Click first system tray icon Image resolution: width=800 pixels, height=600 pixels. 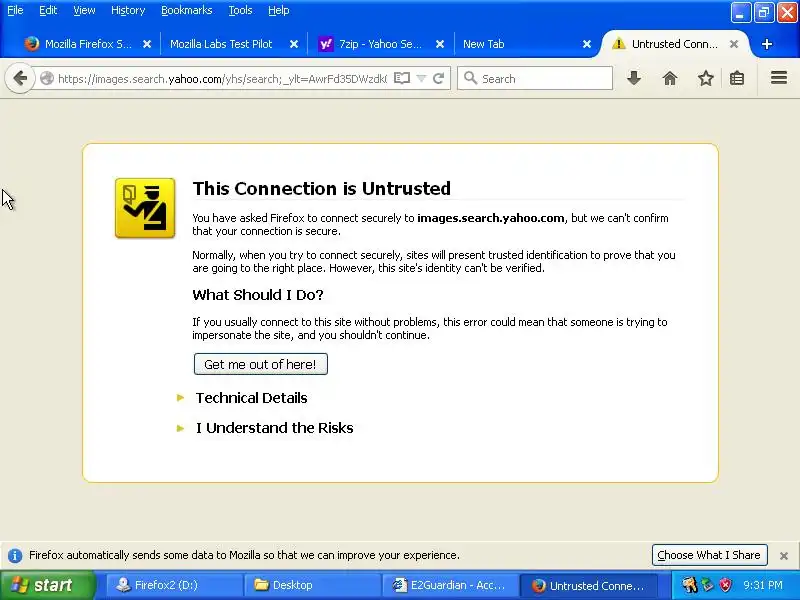(x=690, y=585)
